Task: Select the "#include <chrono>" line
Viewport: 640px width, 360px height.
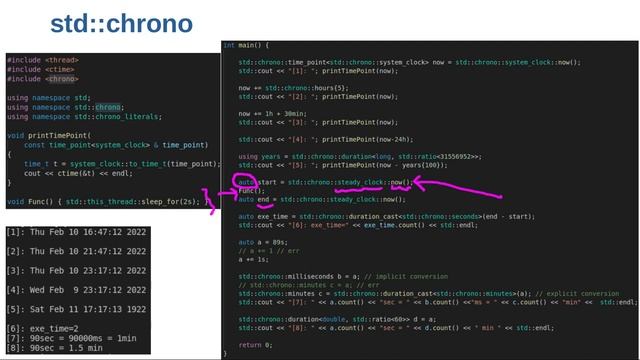Action: [43, 79]
